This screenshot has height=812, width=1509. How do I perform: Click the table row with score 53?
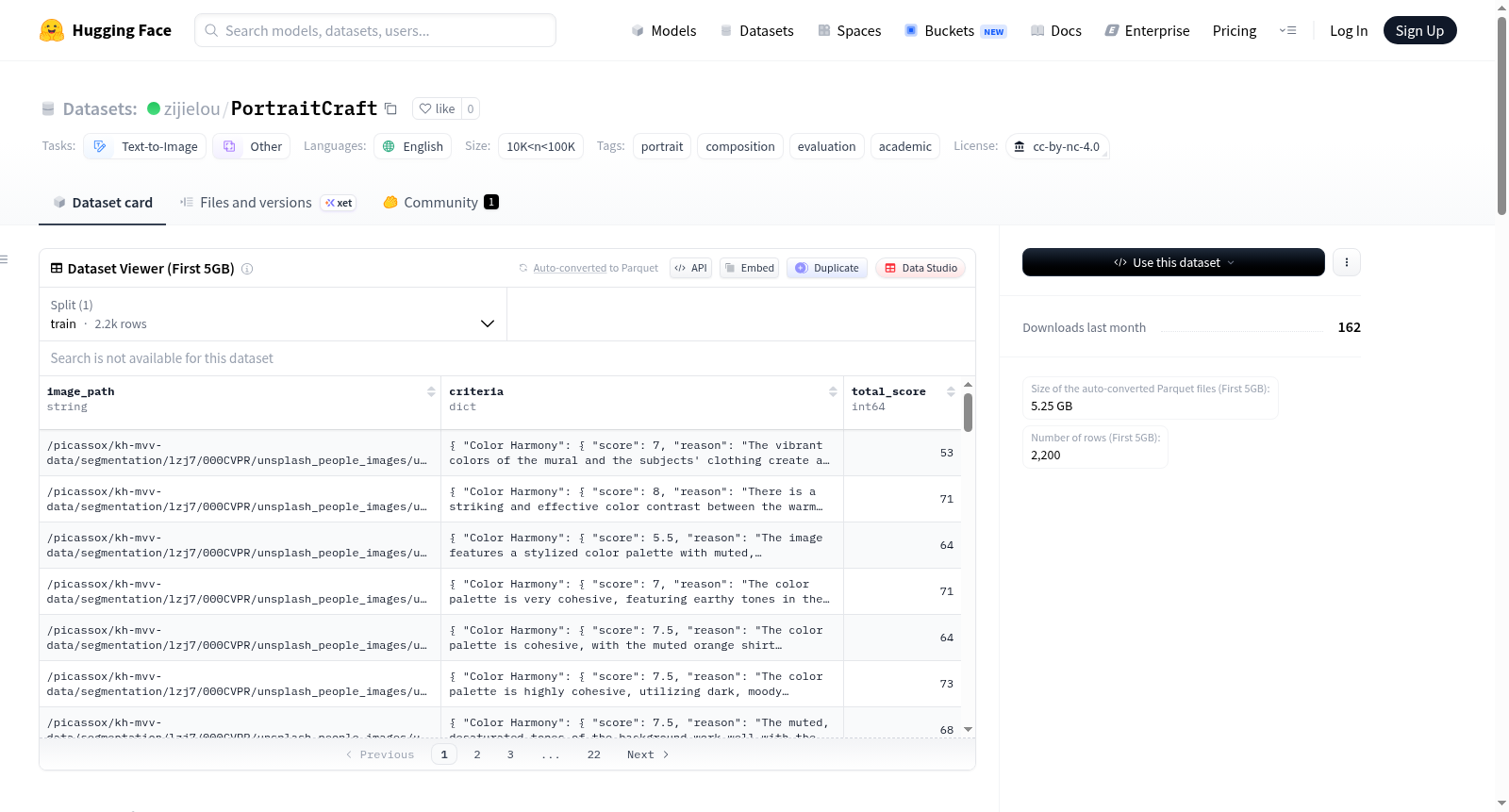click(x=500, y=453)
